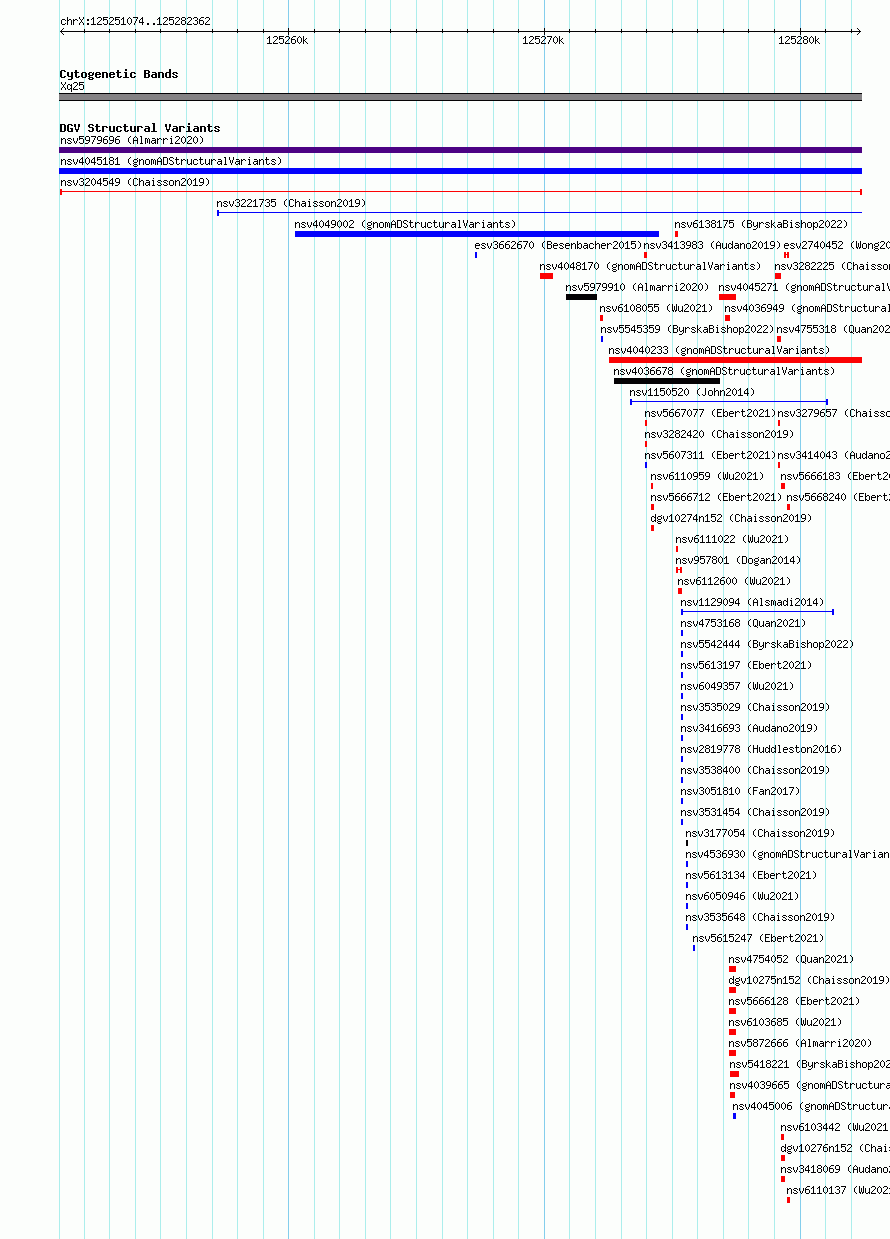Viewport: 890px width, 1239px height.
Task: Open the nsv3538400 (Chaisson2019) variant
Action: point(756,770)
